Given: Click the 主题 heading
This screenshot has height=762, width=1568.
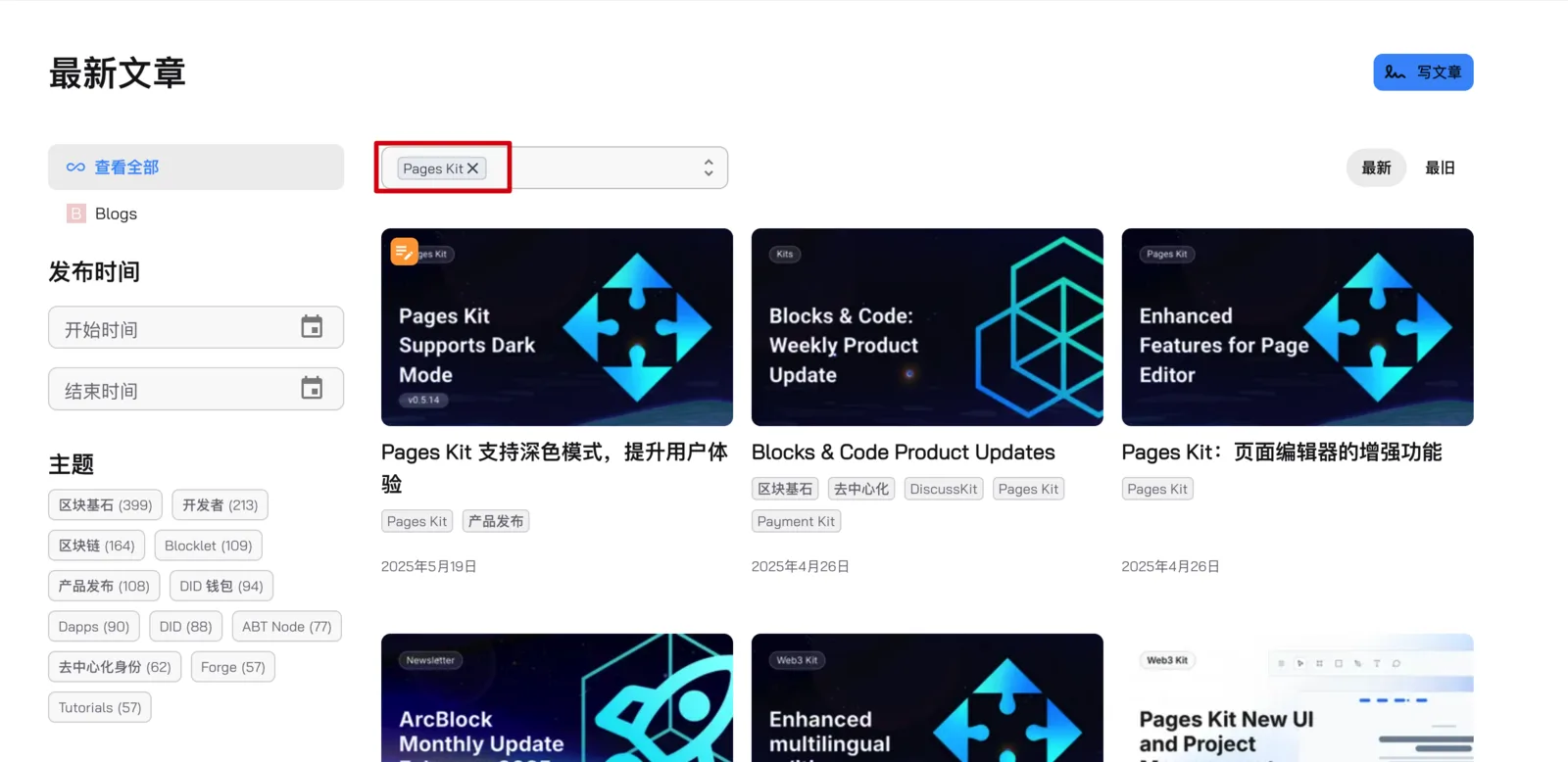Looking at the screenshot, I should (72, 464).
